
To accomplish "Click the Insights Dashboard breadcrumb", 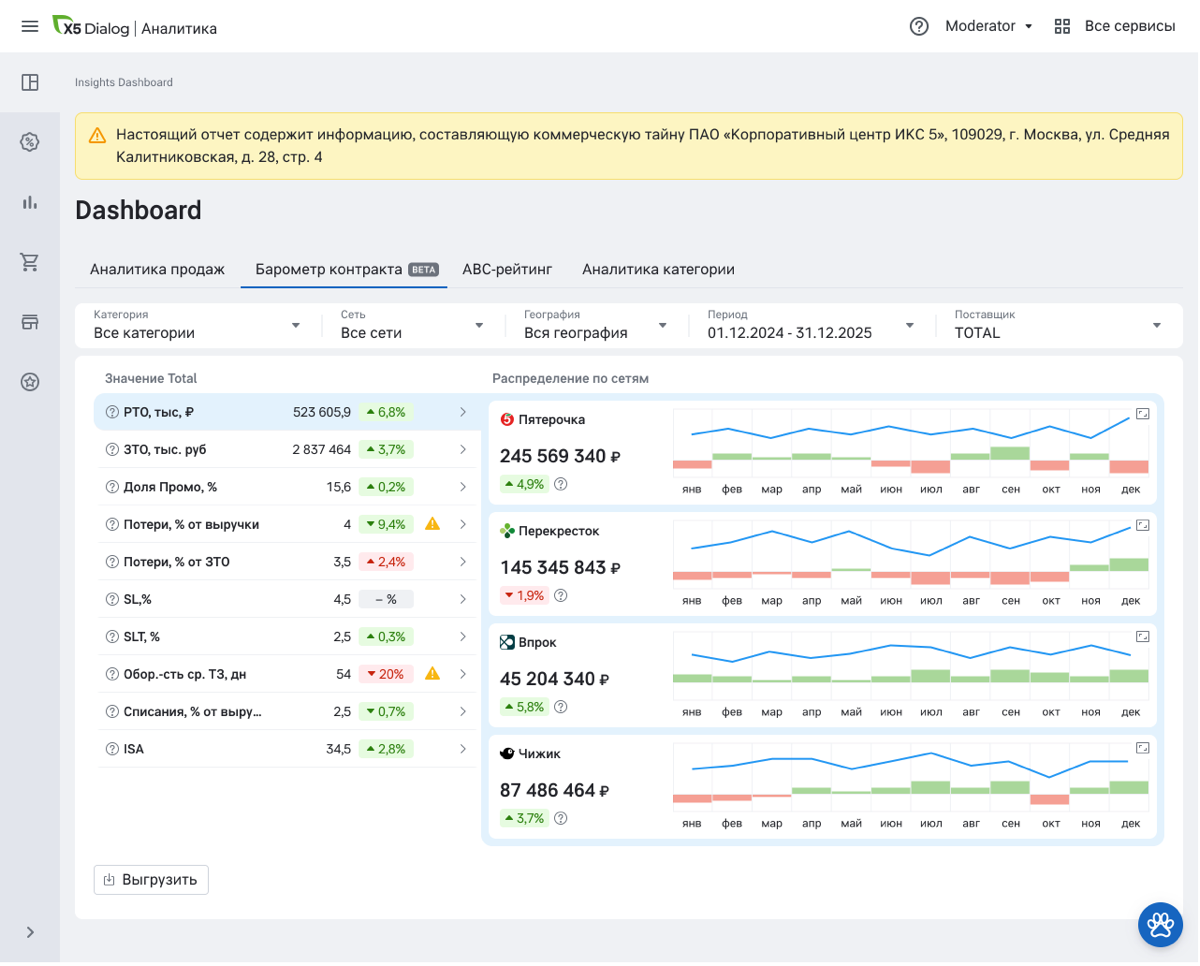I will pos(124,82).
